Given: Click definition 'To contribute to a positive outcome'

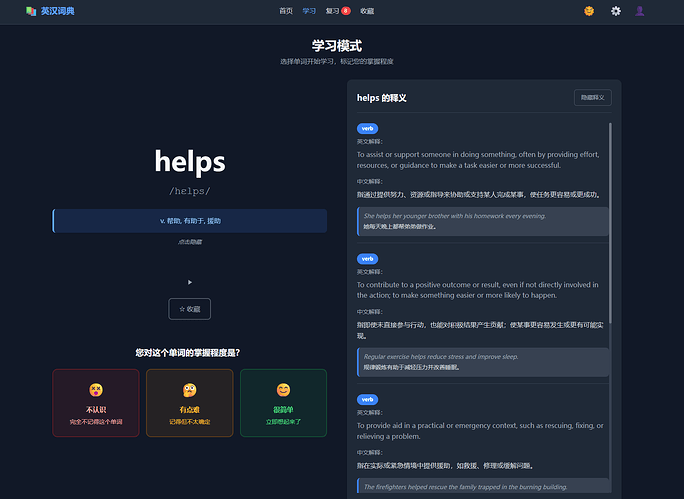Looking at the screenshot, I should [478, 290].
